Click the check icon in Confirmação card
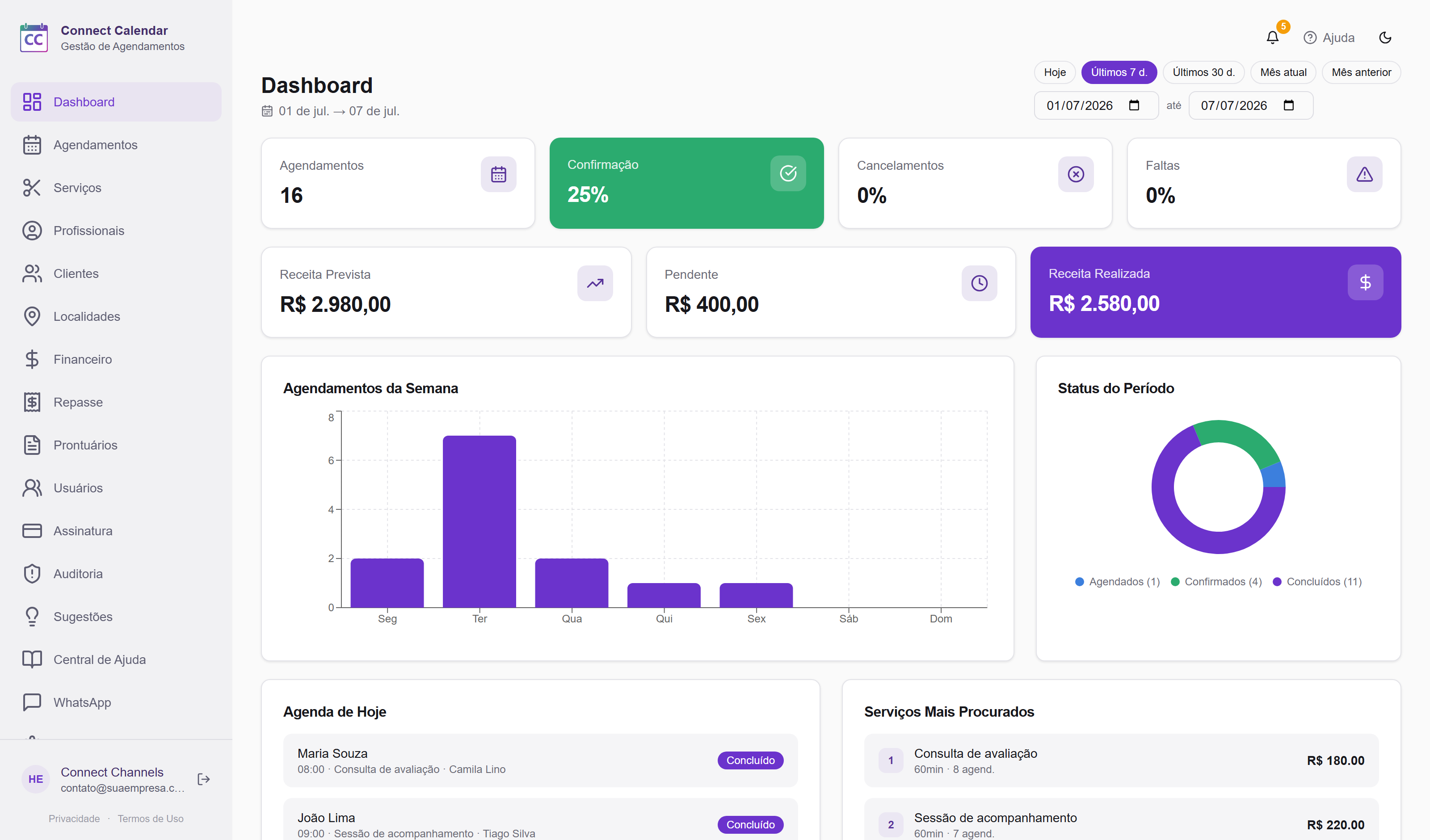 click(x=788, y=173)
